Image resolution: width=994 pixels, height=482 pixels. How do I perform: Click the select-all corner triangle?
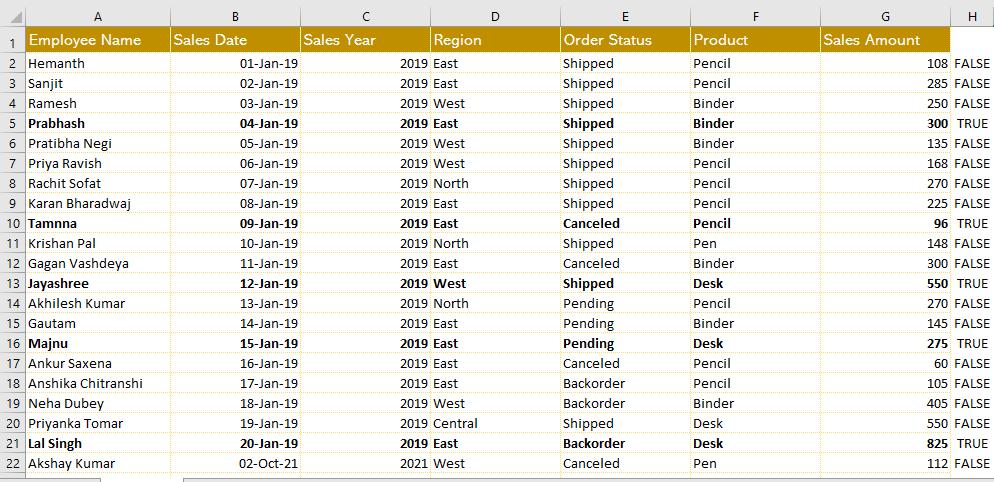pos(13,17)
